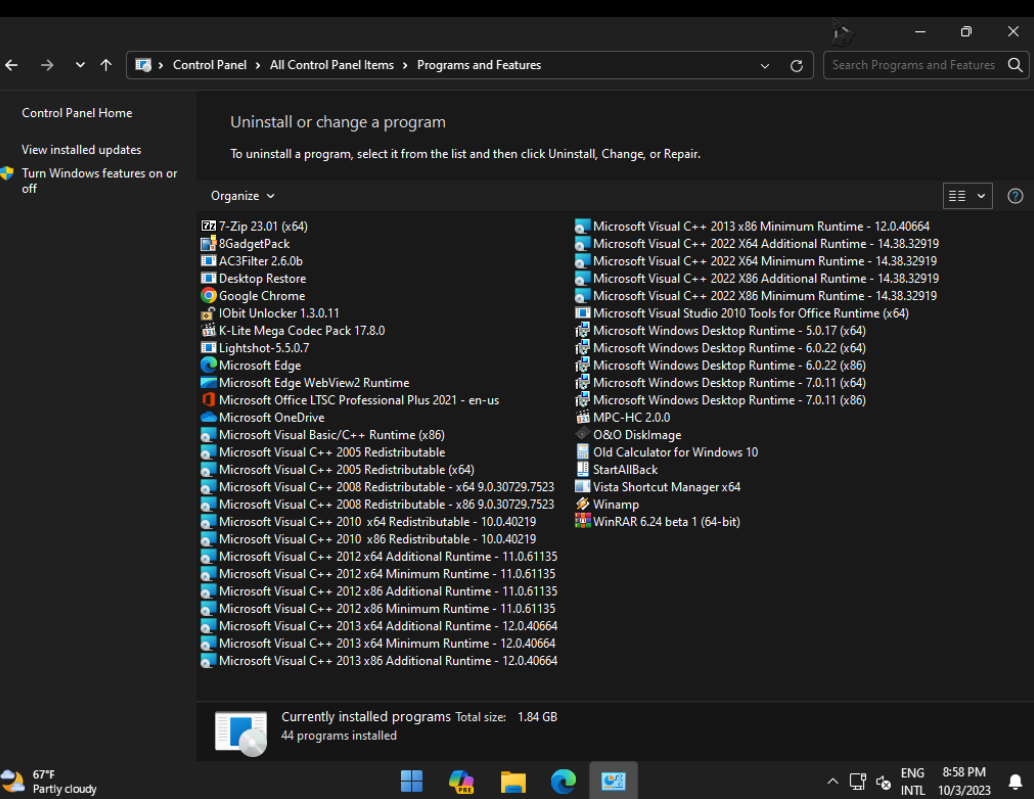This screenshot has width=1034, height=799.
Task: Click the search magnifier icon
Action: click(x=1015, y=65)
